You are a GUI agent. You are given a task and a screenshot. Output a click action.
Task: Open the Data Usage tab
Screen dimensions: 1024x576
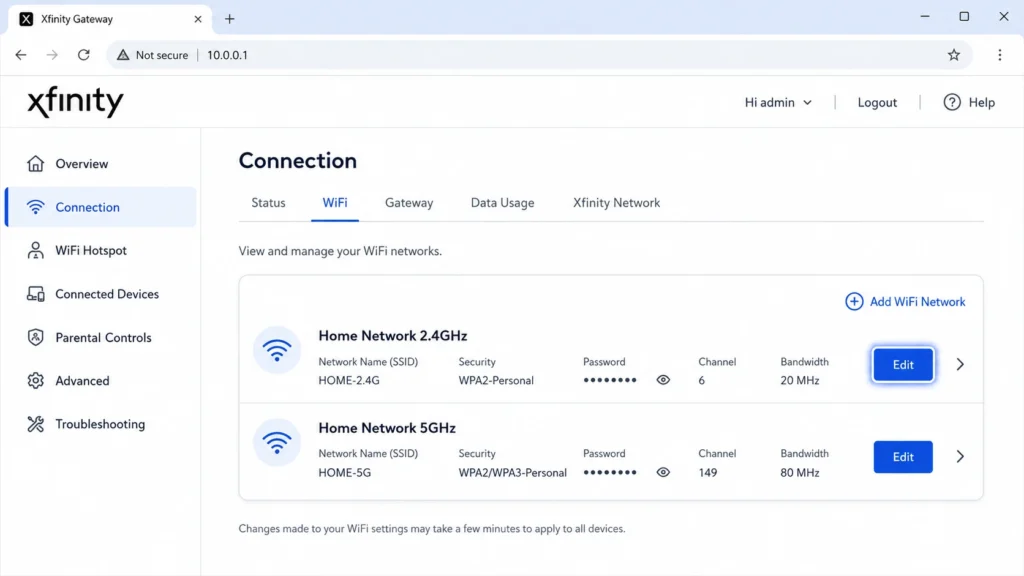click(x=502, y=202)
